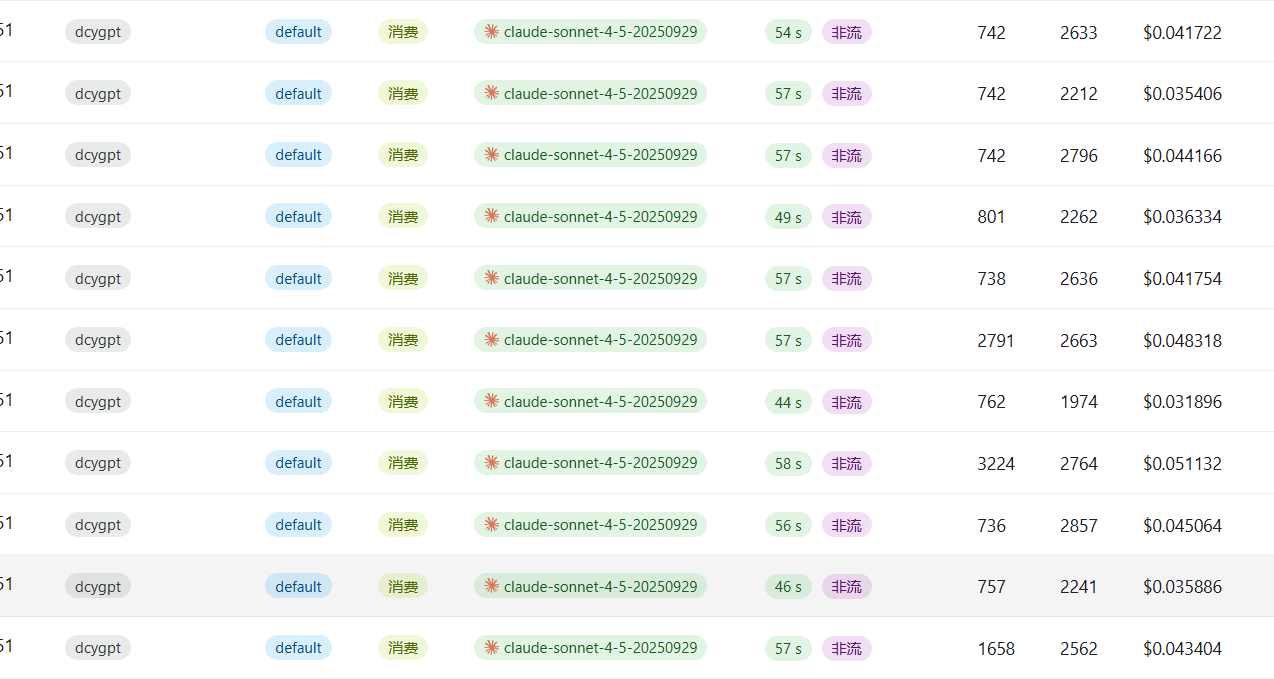This screenshot has width=1274, height=679.
Task: Click the Claude icon in the $0.036334 row
Action: click(491, 216)
